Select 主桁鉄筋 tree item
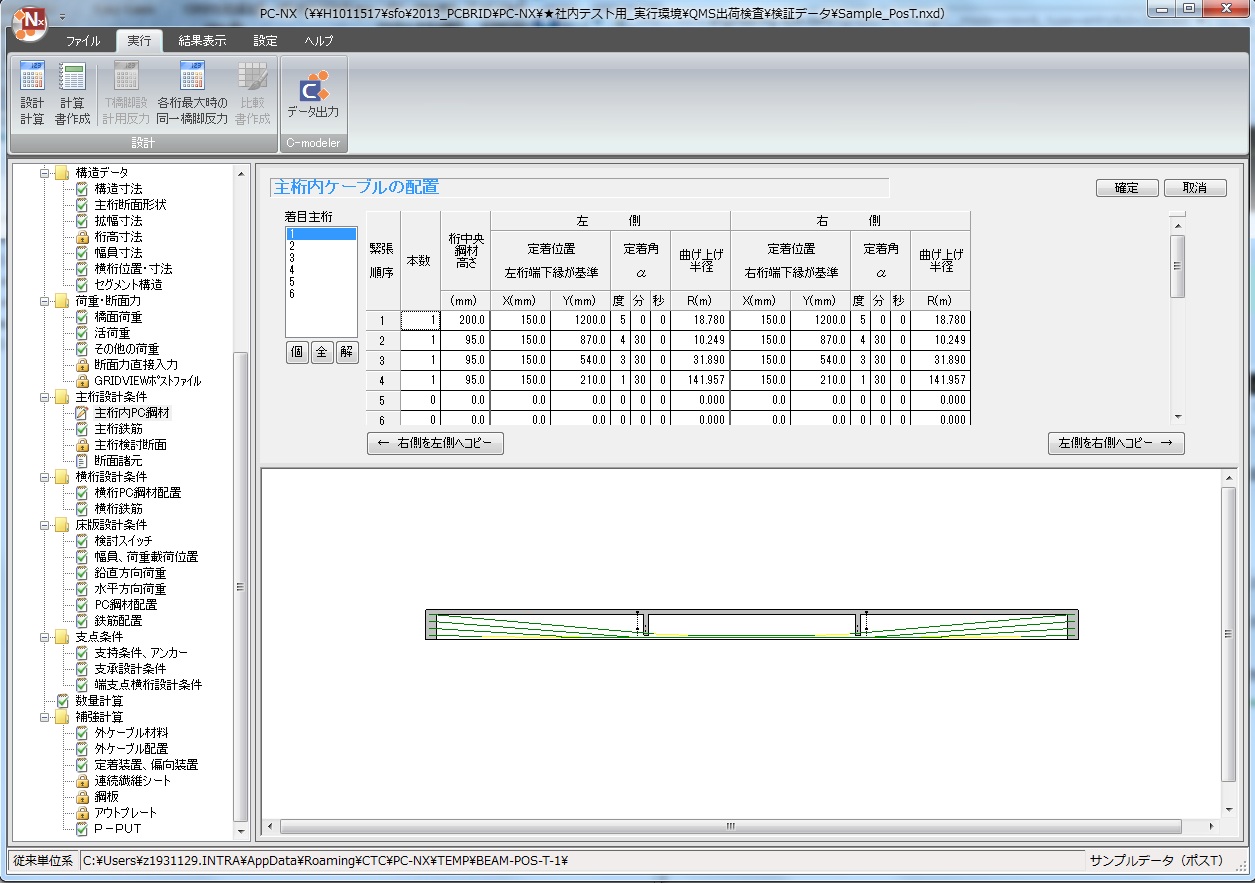The image size is (1255, 883). 118,428
